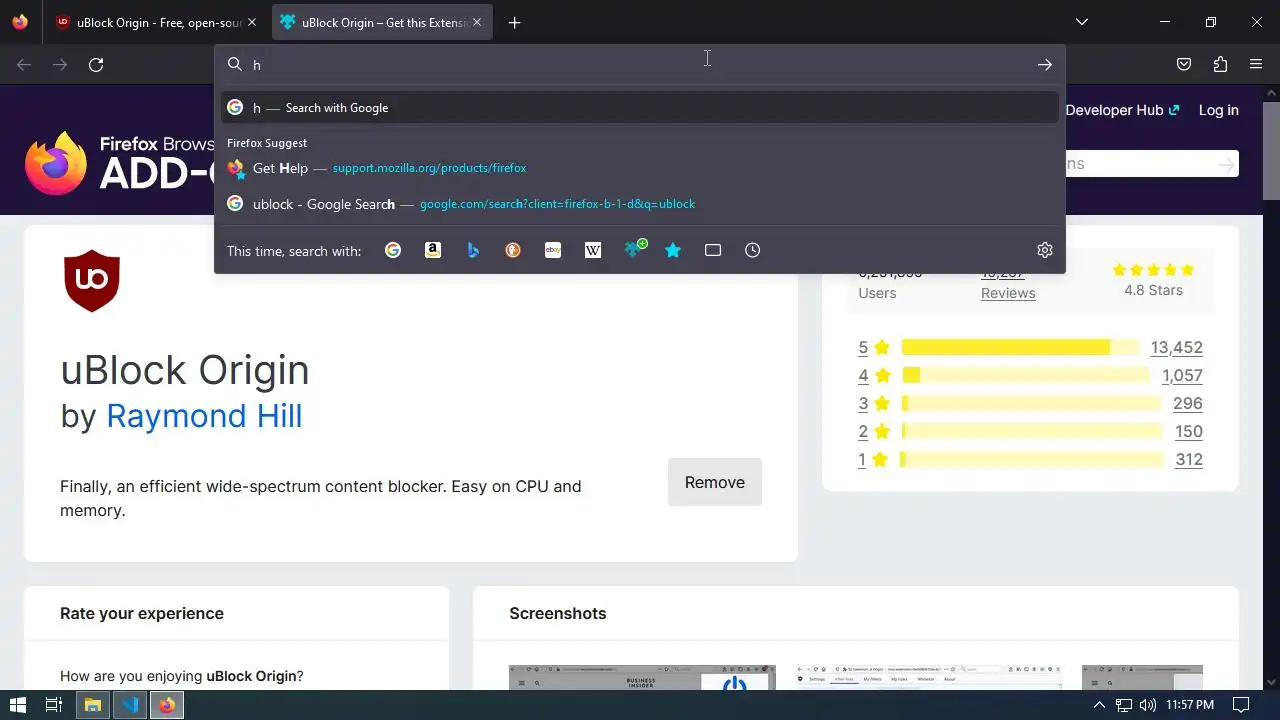The height and width of the screenshot is (720, 1280).
Task: Click the five-star rating bar
Action: click(x=1020, y=347)
